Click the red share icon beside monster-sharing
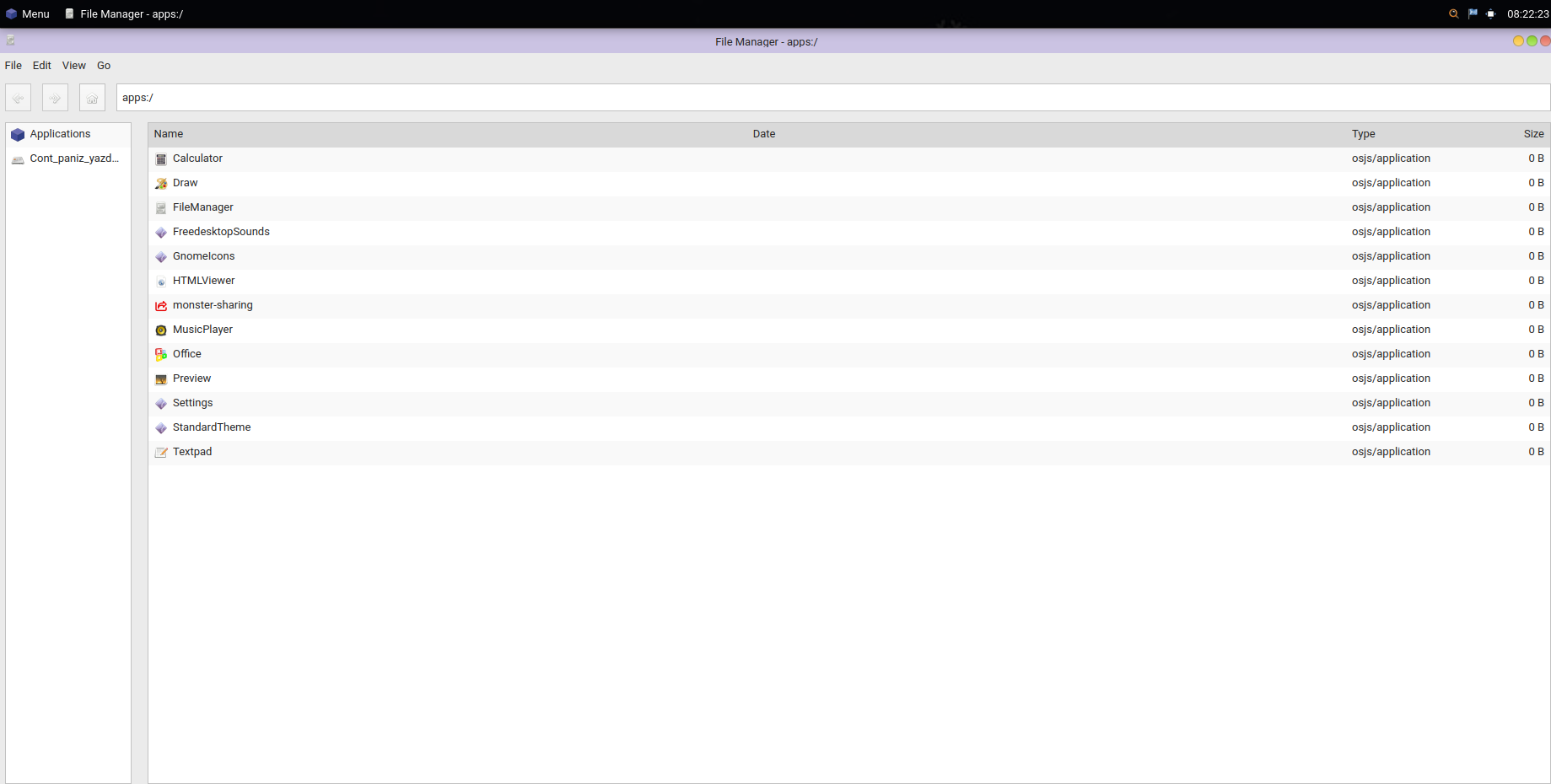Screen dimensions: 1551x784 [x=161, y=306]
